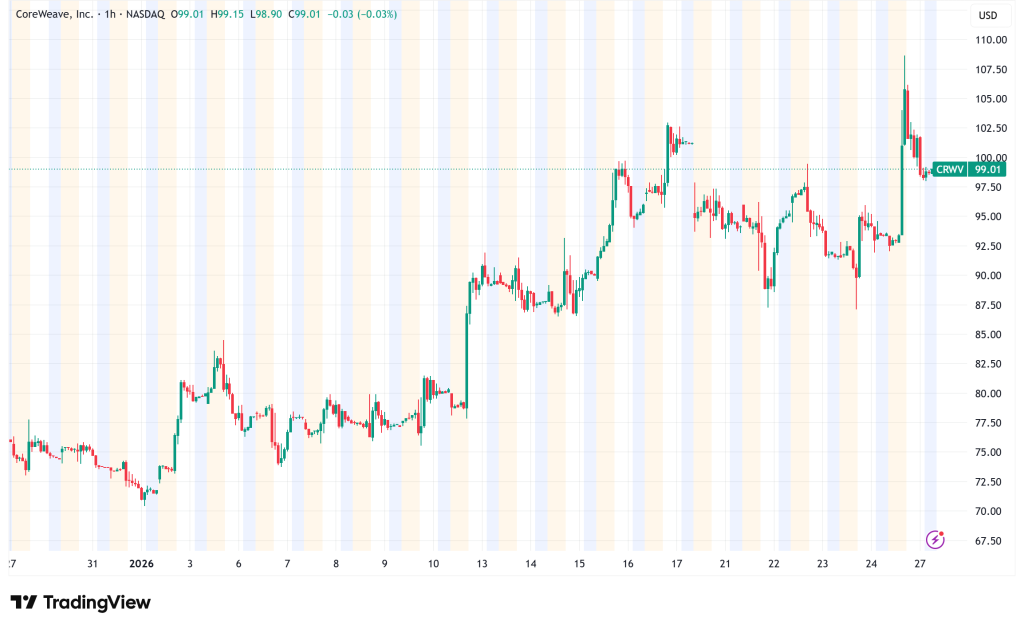Click the 67.50 price scale label
1024x629 pixels.
tap(990, 541)
